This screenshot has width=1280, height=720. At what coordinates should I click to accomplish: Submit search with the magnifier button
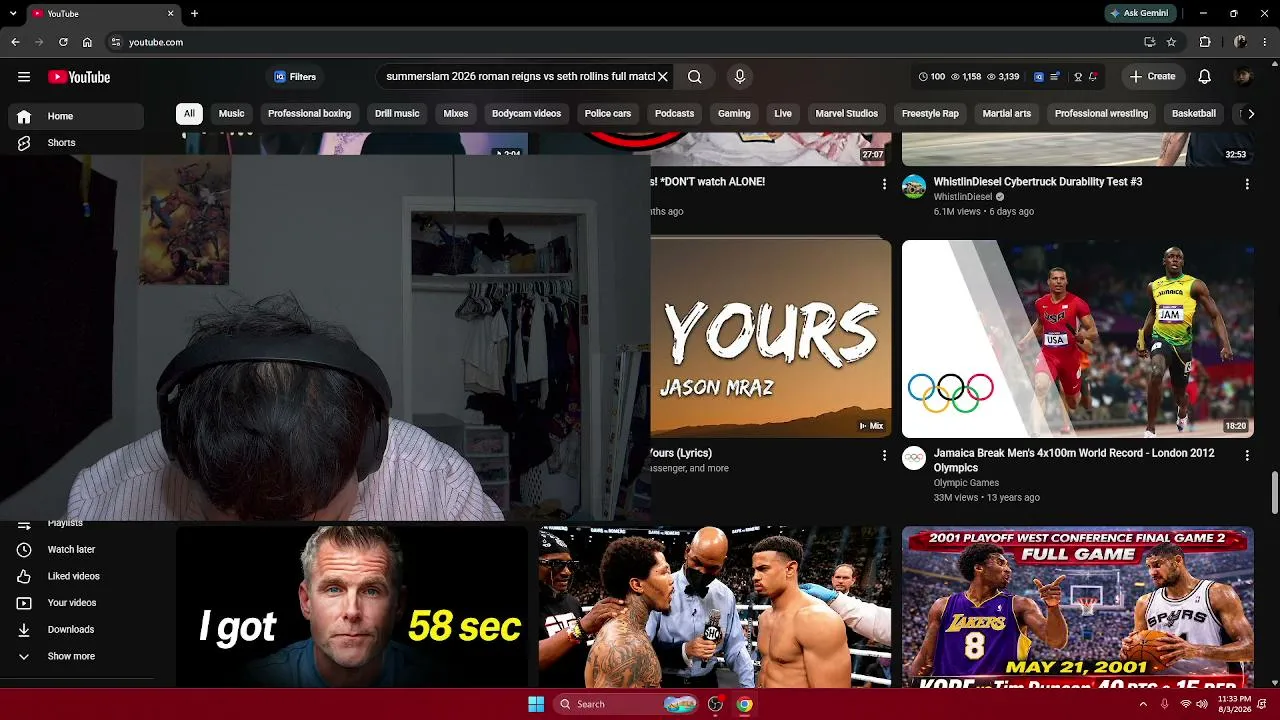(x=695, y=77)
